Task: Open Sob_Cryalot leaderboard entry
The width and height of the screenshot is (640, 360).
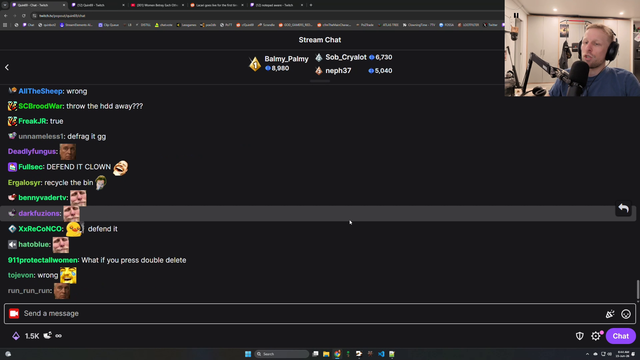Action: point(346,58)
